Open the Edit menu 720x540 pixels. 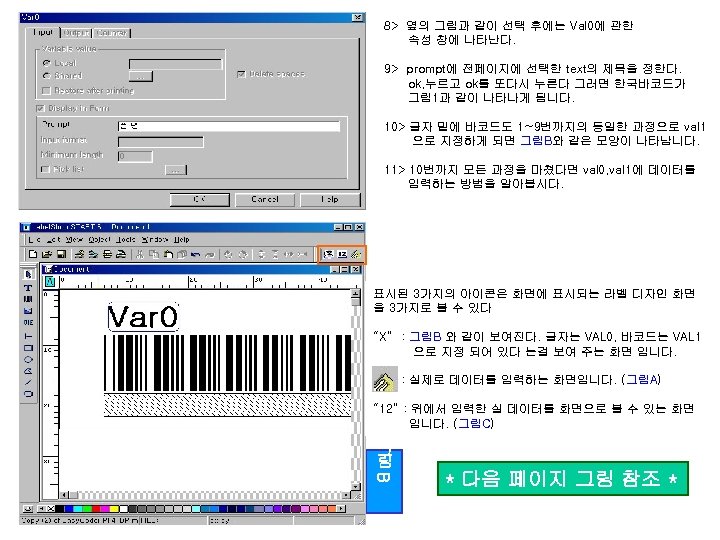53,239
